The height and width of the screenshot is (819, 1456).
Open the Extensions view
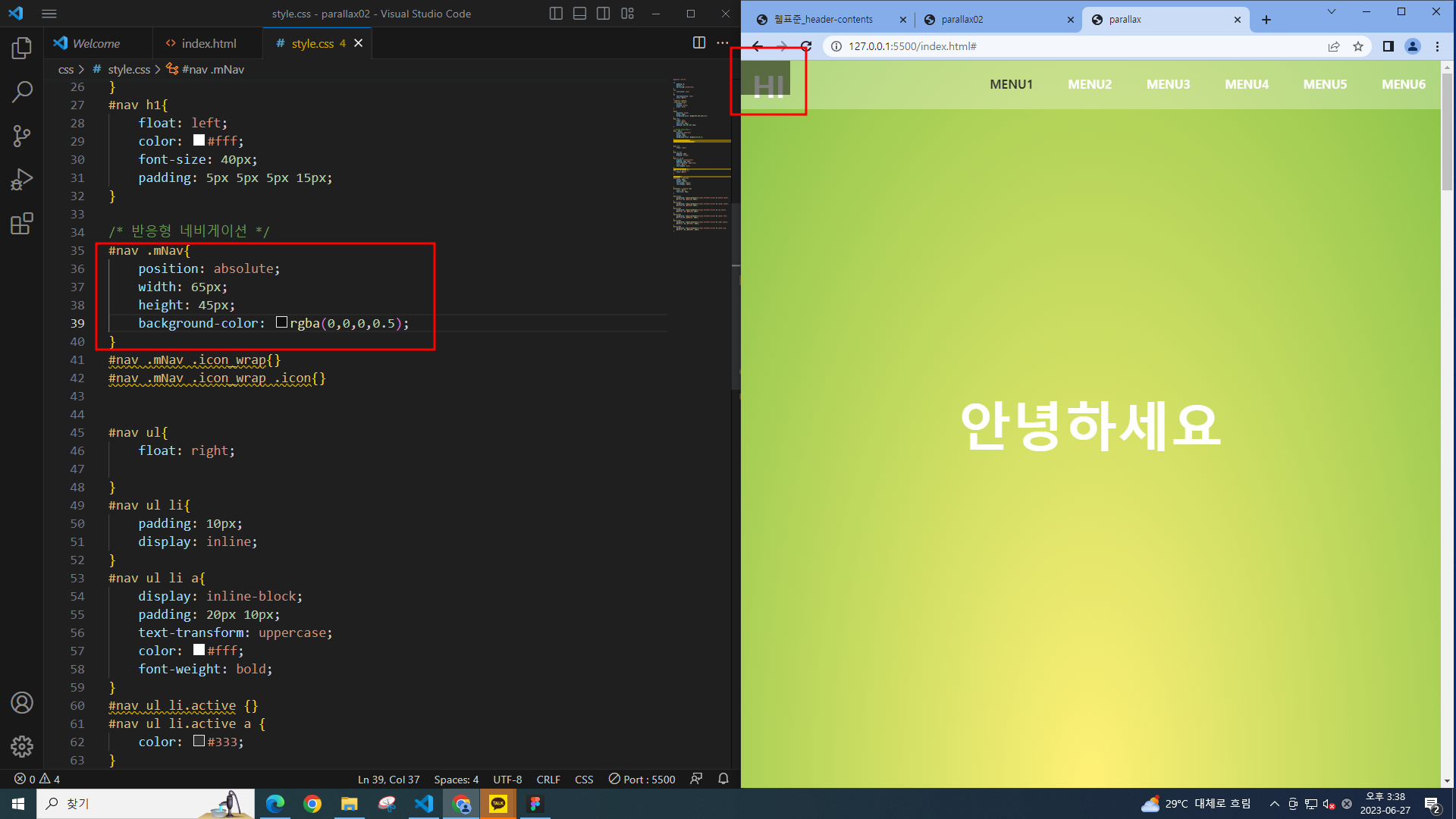[x=22, y=224]
